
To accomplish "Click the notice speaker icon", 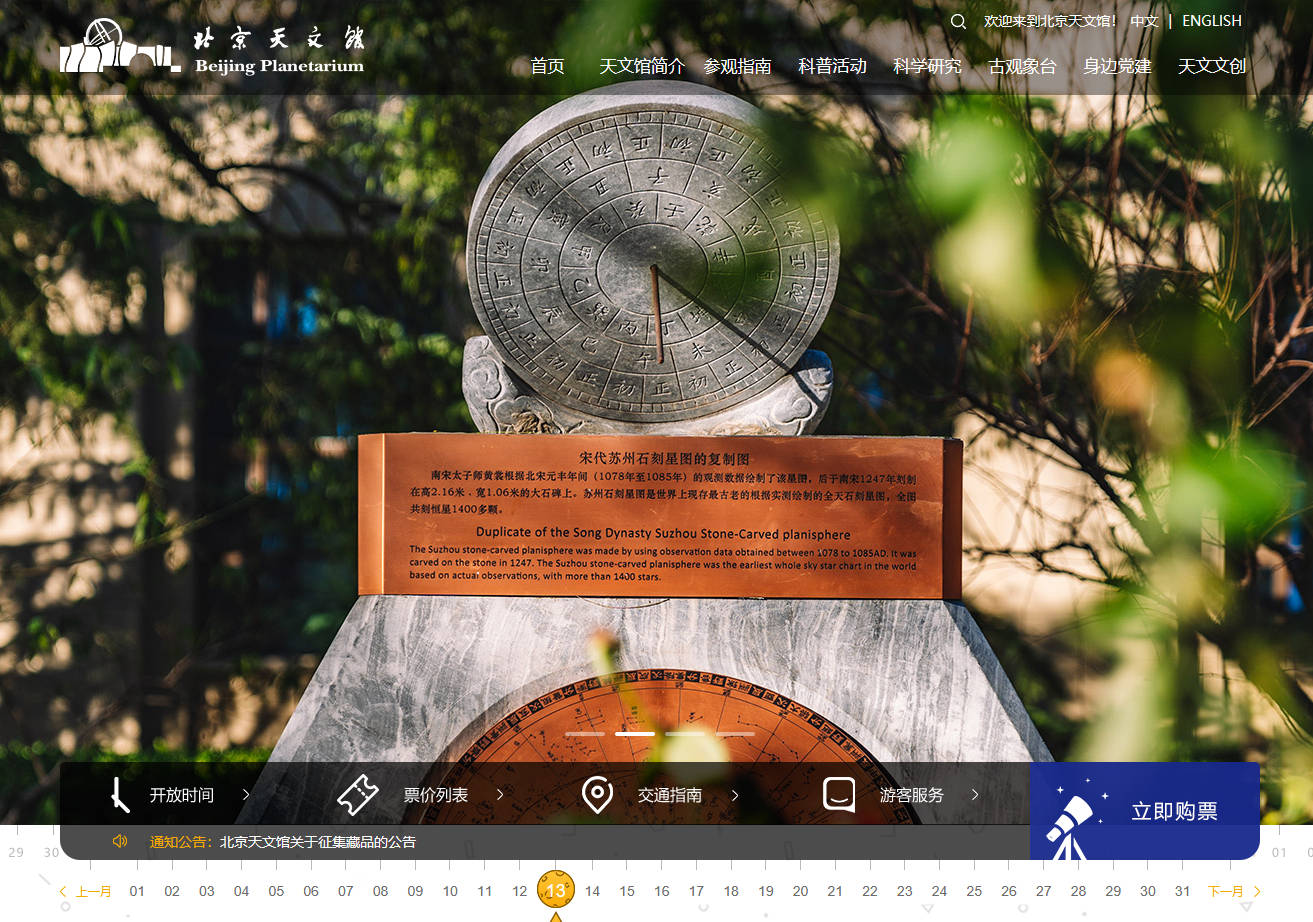I will (x=120, y=841).
